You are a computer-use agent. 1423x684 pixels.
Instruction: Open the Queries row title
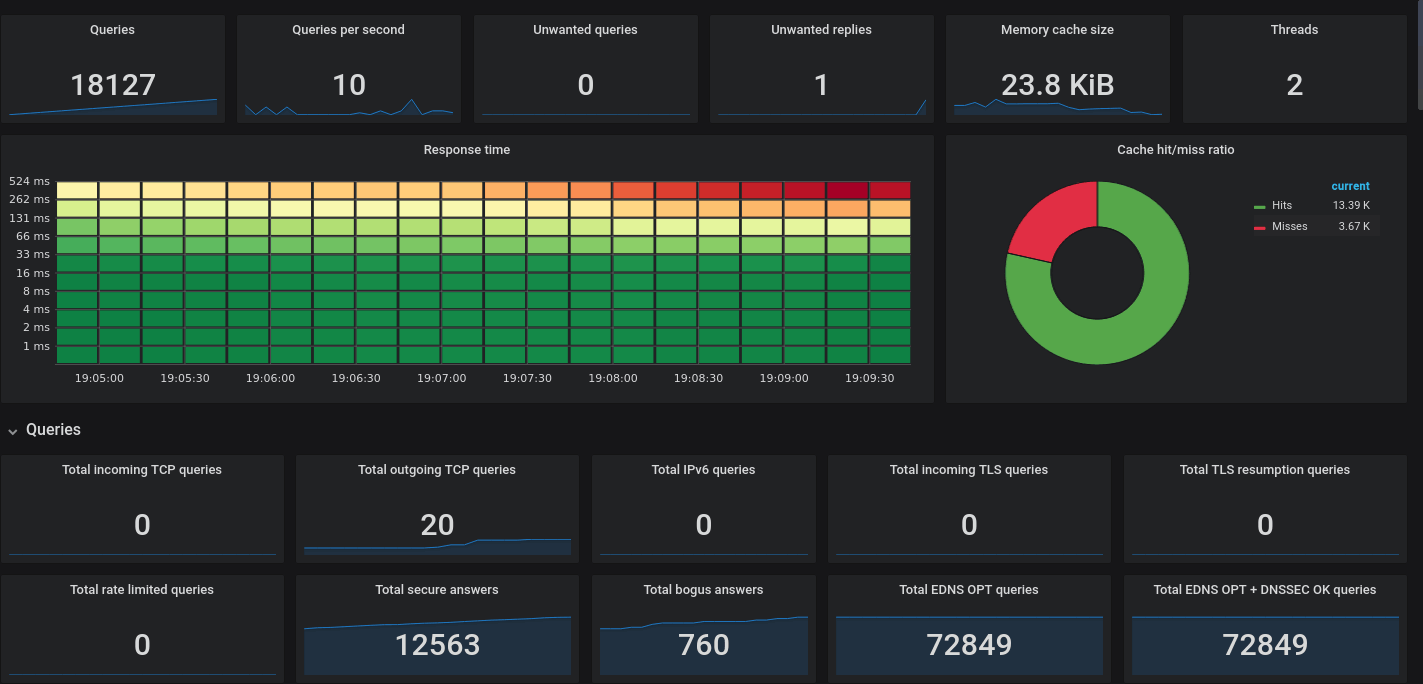point(53,430)
